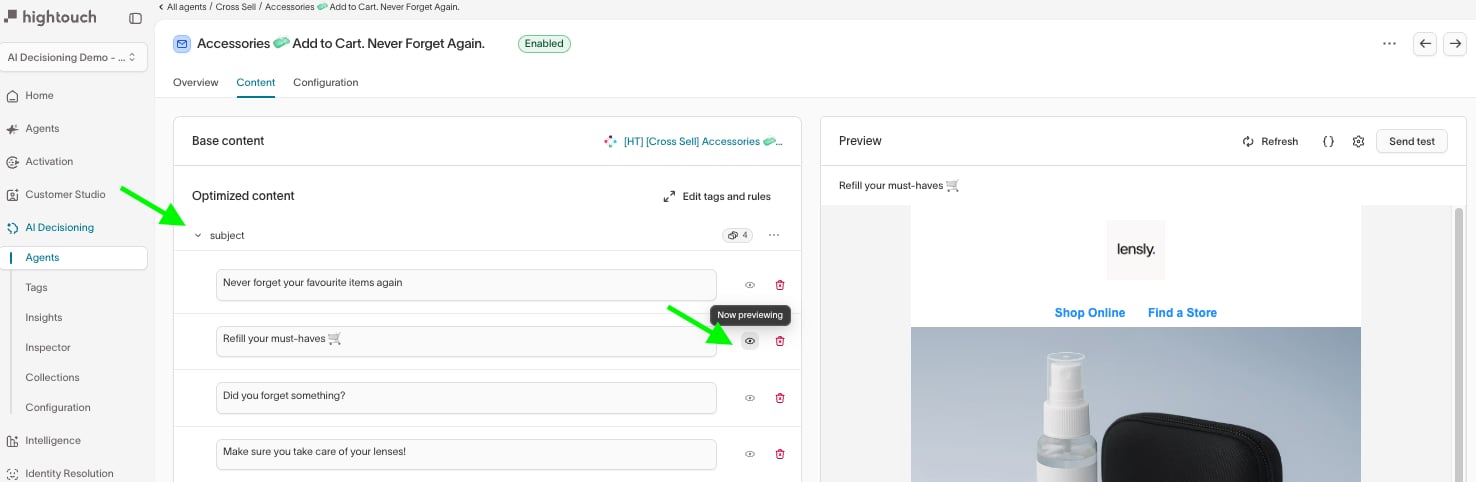Screen dimensions: 1476x482
Task: Click Send test button
Action: 1412,142
